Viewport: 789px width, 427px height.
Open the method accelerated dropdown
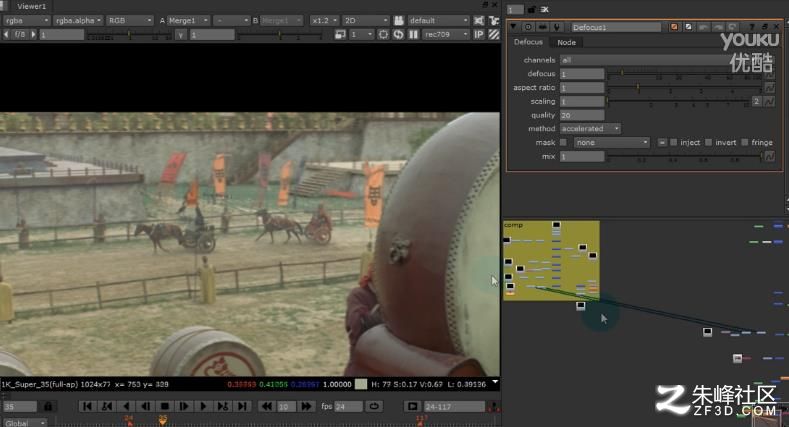tap(590, 129)
